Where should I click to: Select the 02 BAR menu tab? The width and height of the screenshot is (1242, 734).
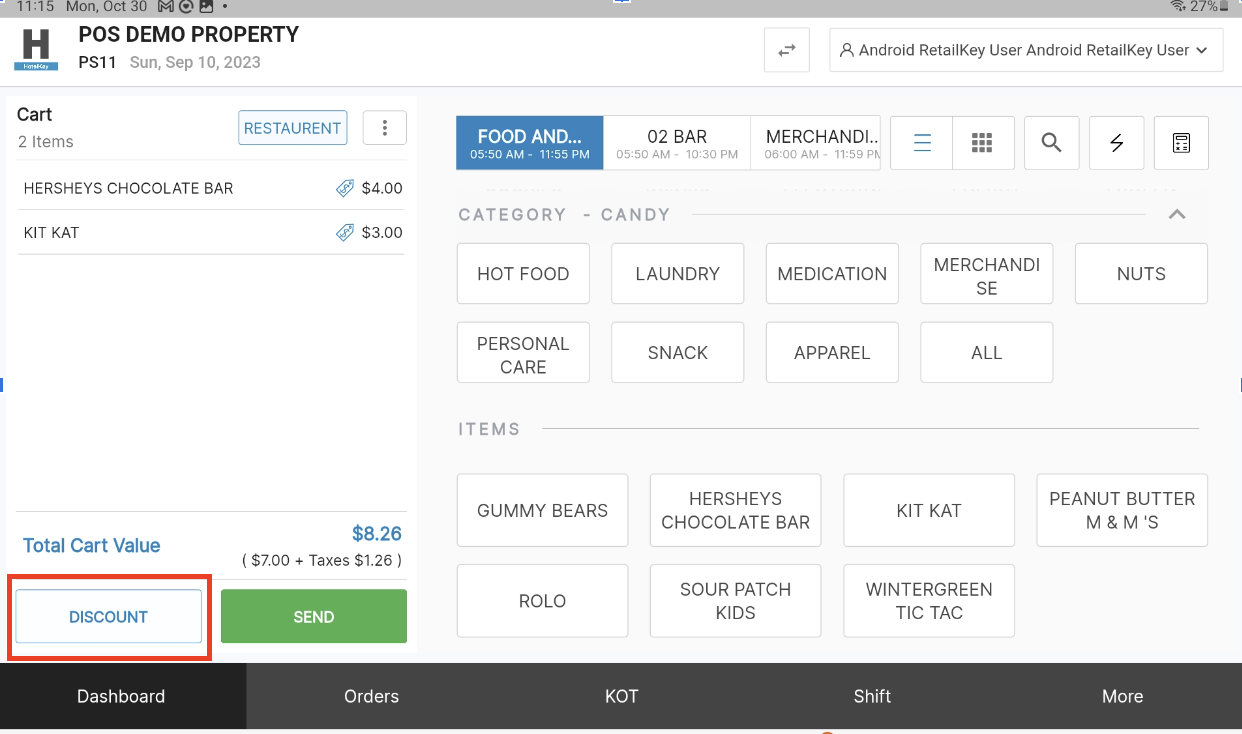point(677,143)
